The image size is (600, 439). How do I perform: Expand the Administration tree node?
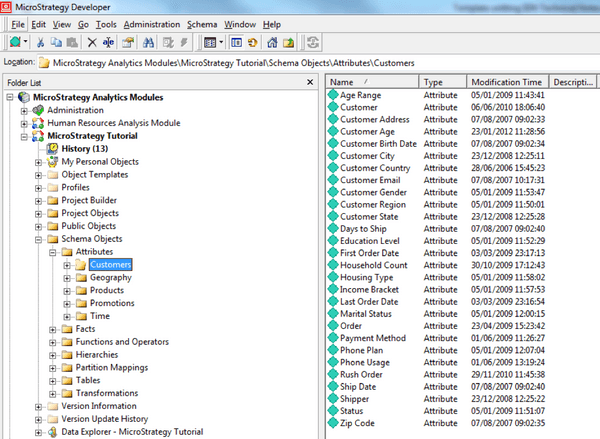tap(24, 111)
